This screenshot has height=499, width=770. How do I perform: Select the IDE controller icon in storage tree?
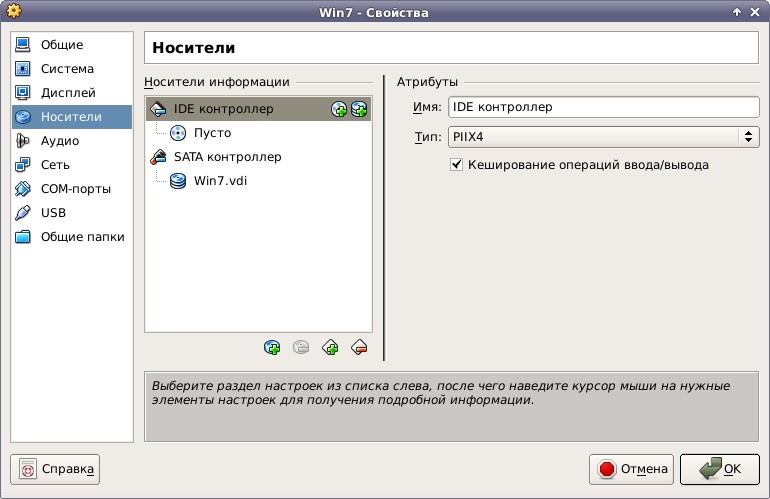(x=158, y=109)
